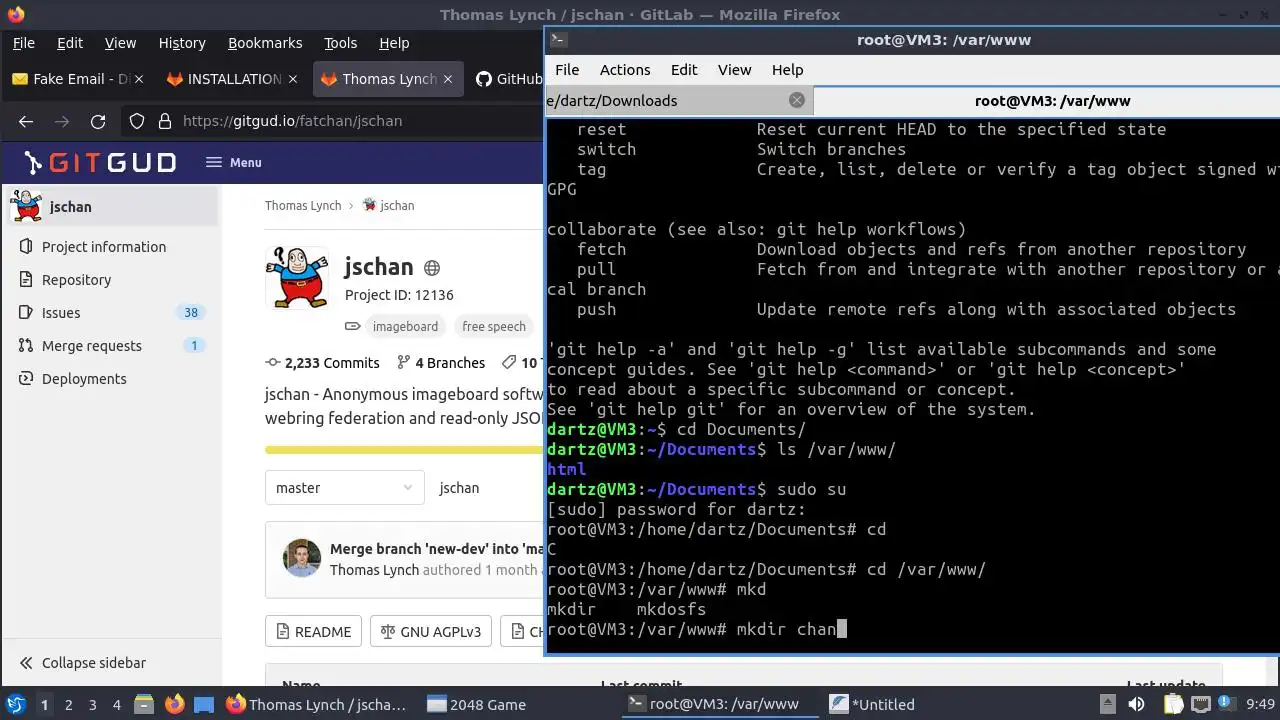Open Issues in the sidebar
The width and height of the screenshot is (1280, 720).
(60, 313)
